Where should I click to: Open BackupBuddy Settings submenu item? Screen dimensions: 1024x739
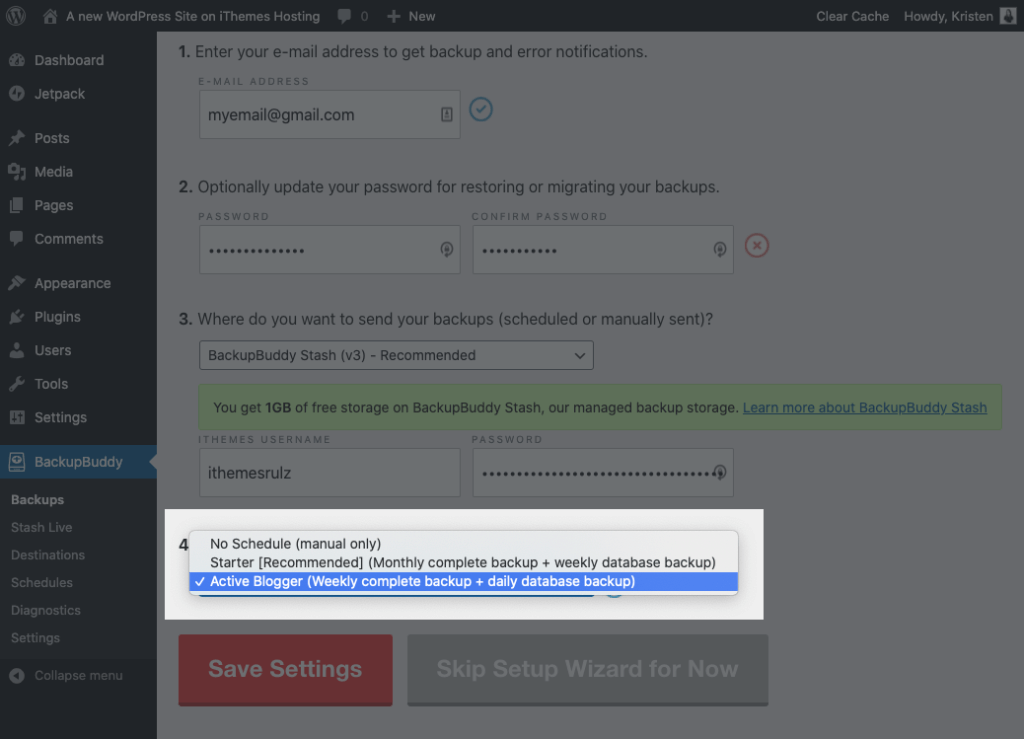tap(35, 638)
